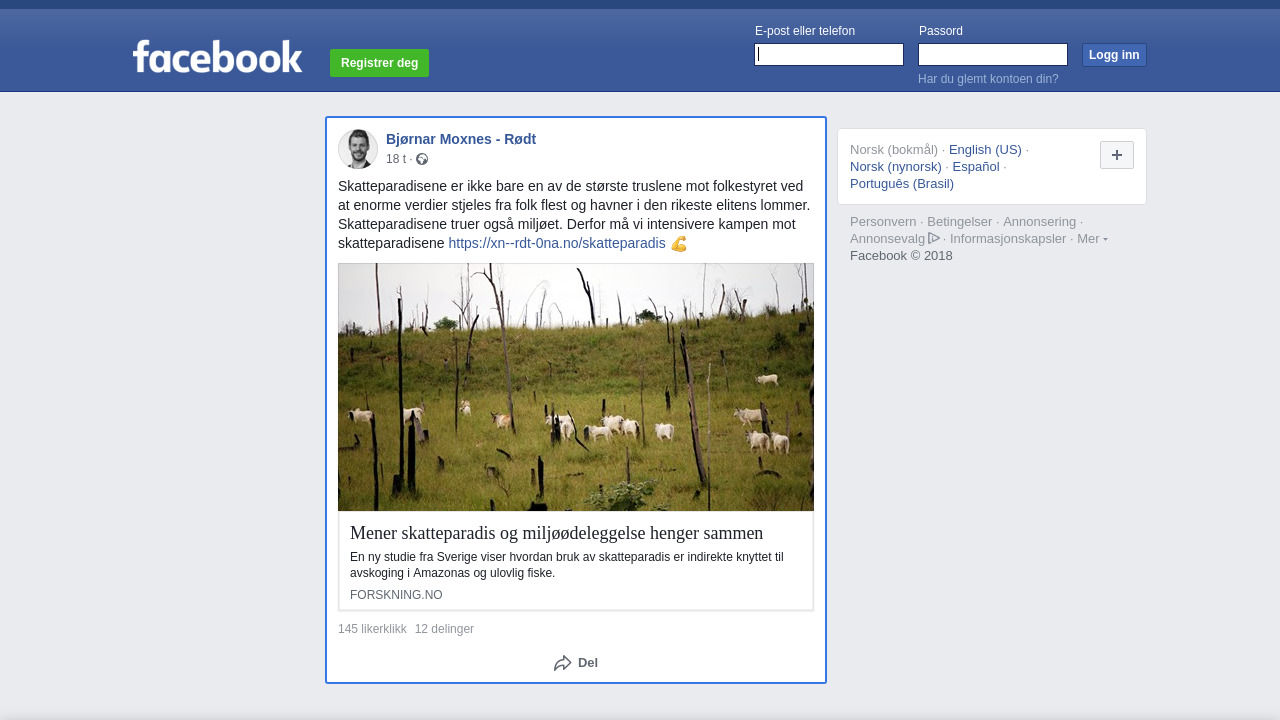Focus the Passord input field
Screen dimensions: 1280x720
coord(993,55)
